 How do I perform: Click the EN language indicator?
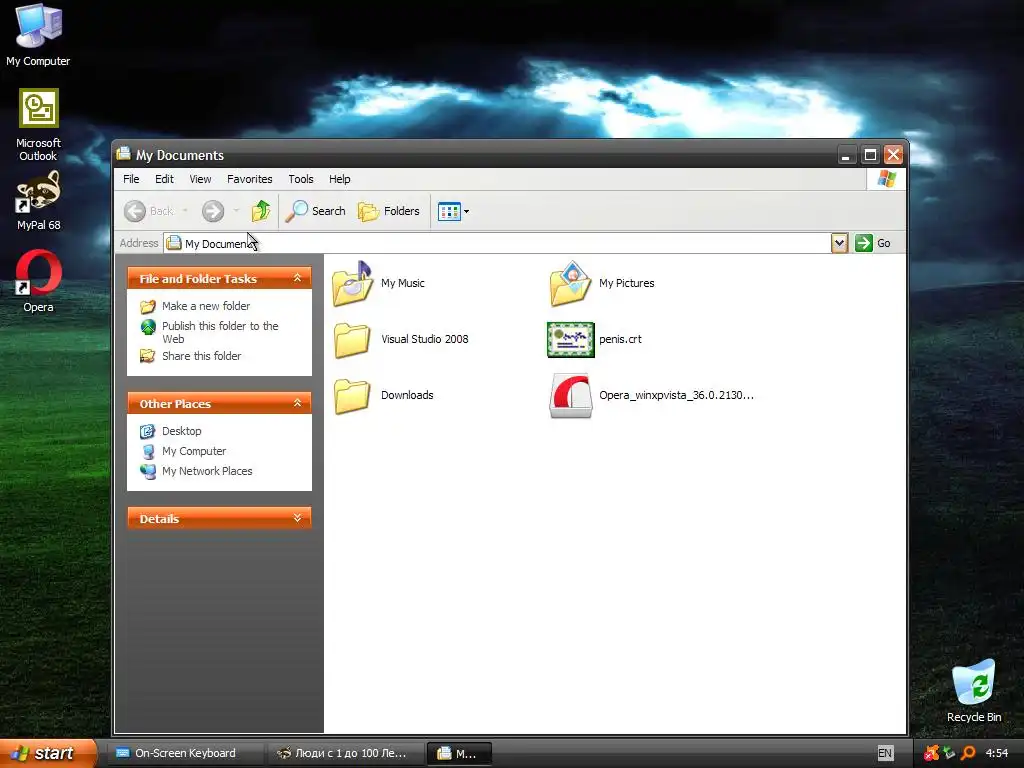point(885,753)
